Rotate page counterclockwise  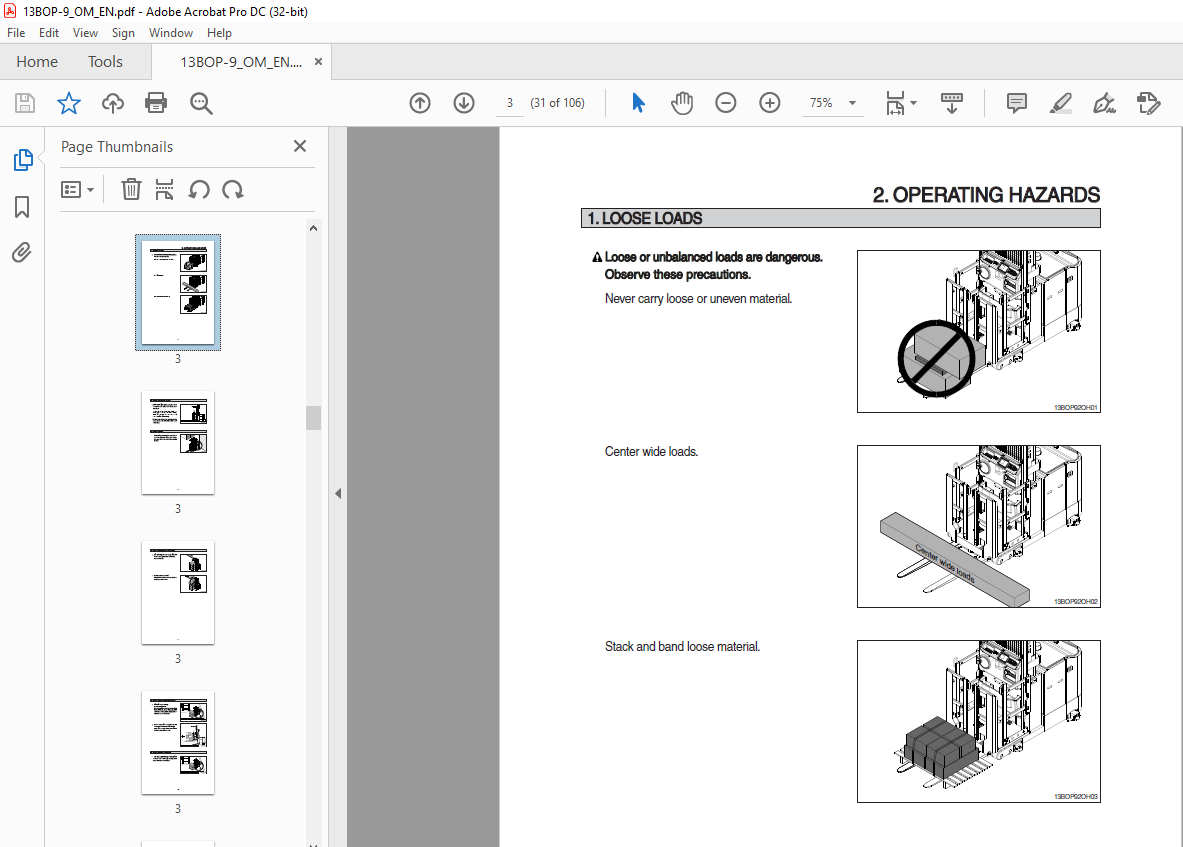pyautogui.click(x=199, y=189)
